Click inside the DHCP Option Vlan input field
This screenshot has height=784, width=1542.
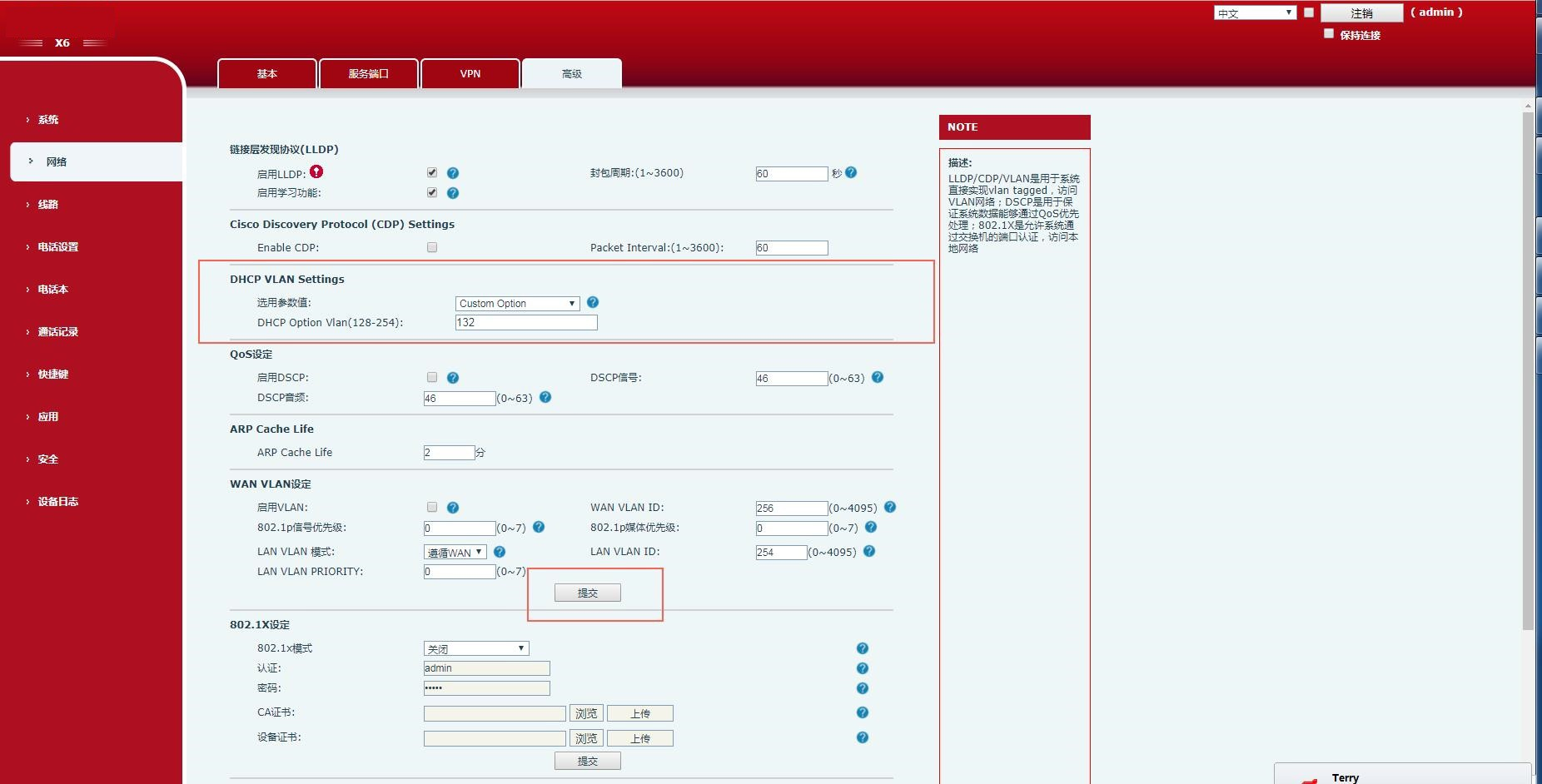pyautogui.click(x=525, y=322)
